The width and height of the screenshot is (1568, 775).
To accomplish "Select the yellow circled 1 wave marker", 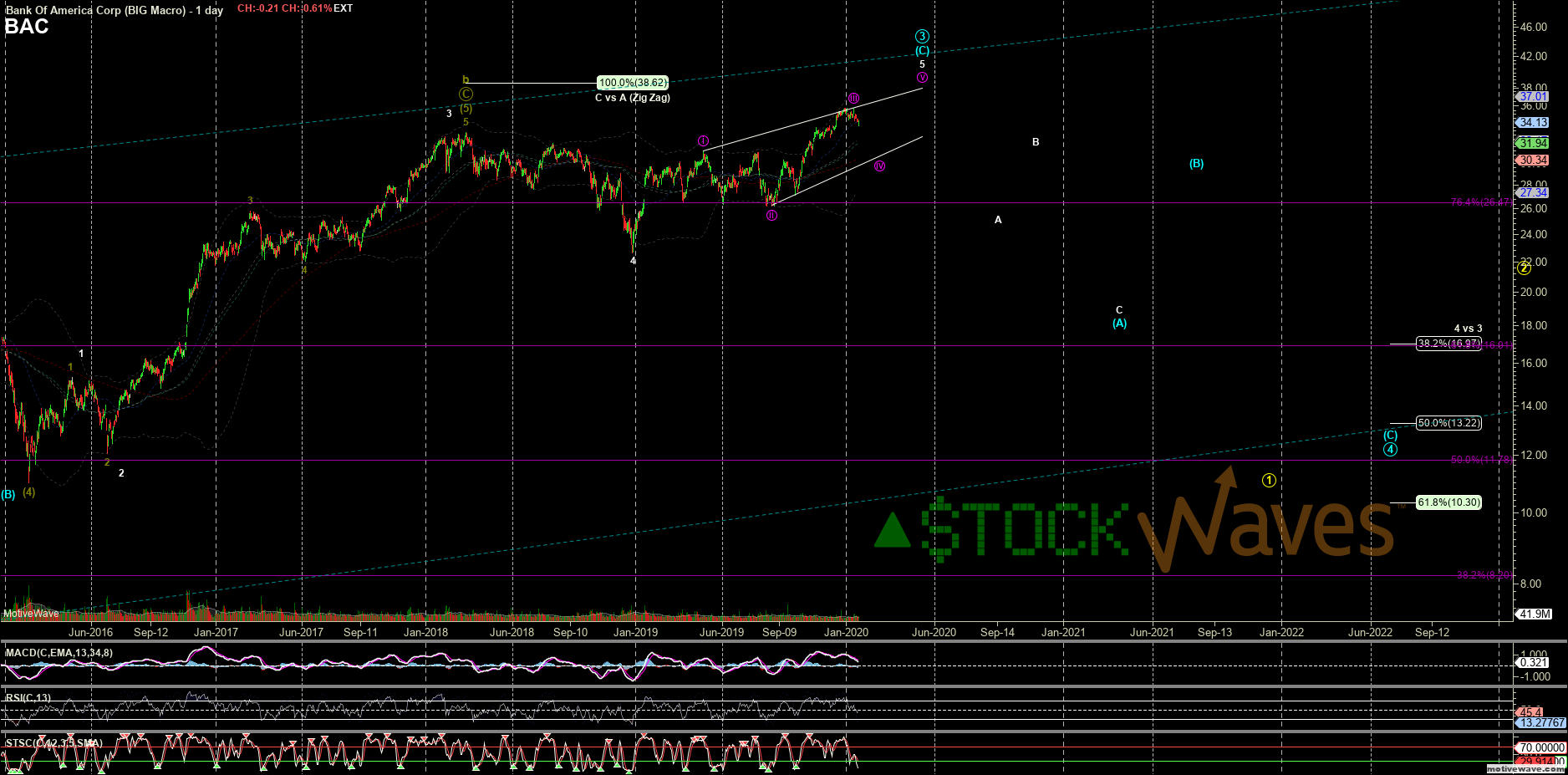I will 1269,480.
